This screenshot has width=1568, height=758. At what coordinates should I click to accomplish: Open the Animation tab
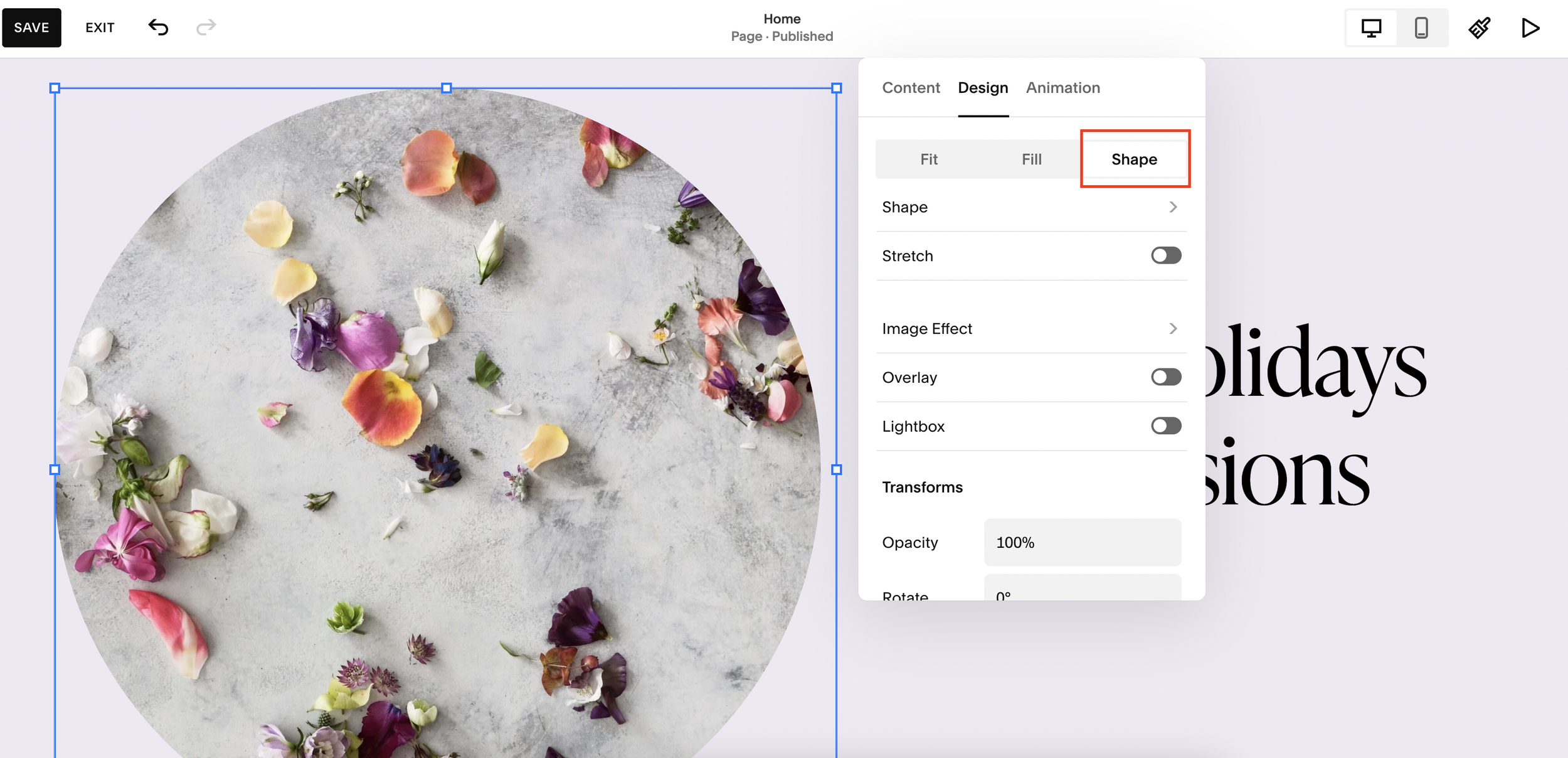pyautogui.click(x=1062, y=88)
